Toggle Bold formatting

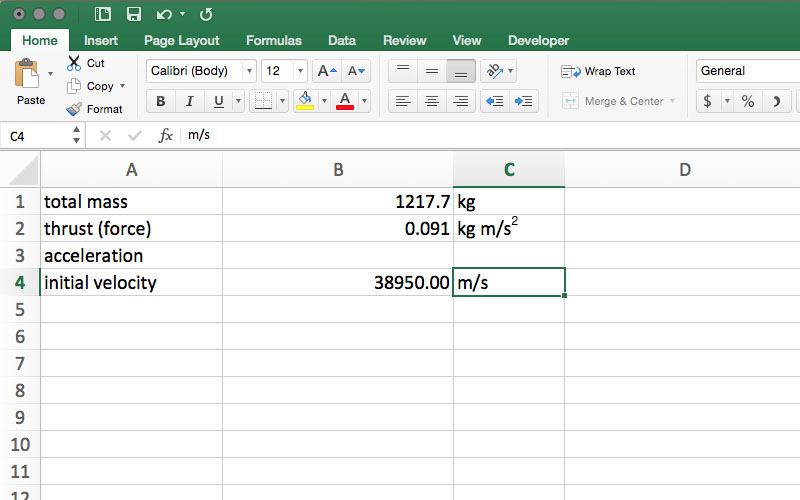(x=160, y=101)
